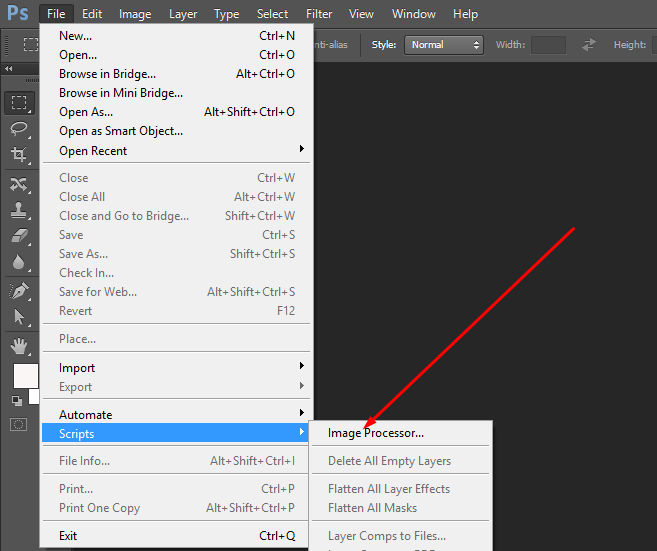The height and width of the screenshot is (551, 657).
Task: Click swap width and height arrows
Action: (x=589, y=44)
